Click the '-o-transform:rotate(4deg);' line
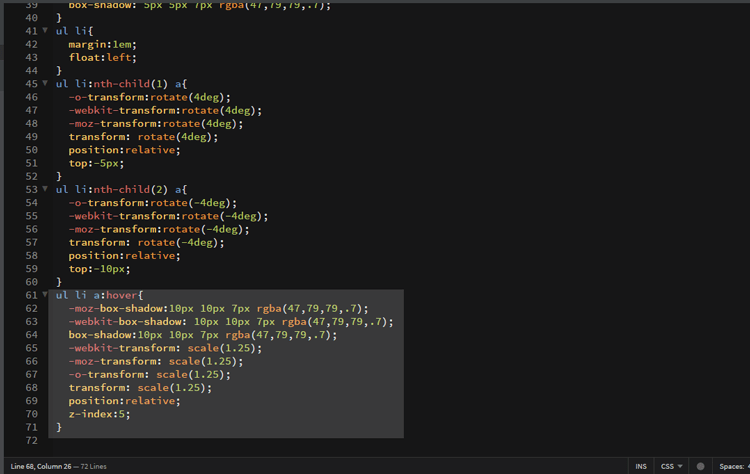 pyautogui.click(x=149, y=98)
